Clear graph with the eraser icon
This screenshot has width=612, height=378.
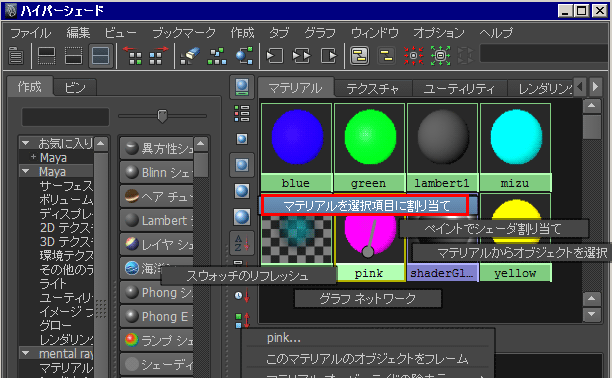click(x=190, y=56)
